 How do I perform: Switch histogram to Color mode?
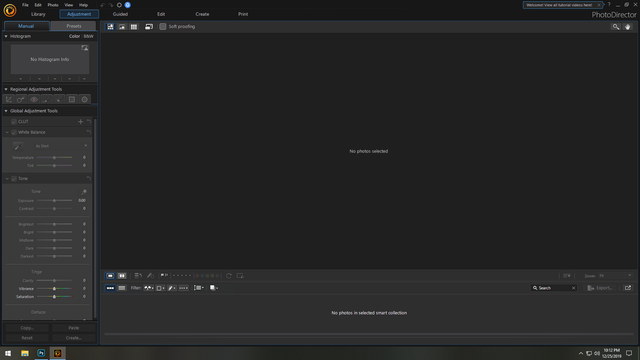click(74, 36)
